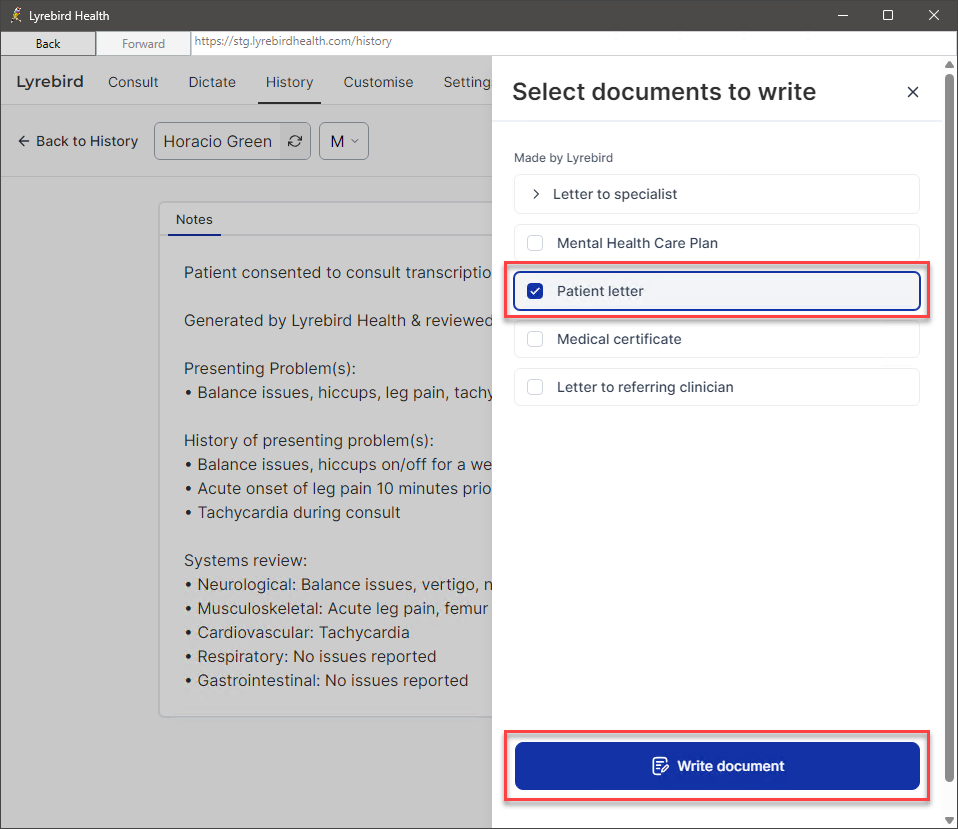Viewport: 958px width, 829px height.
Task: Click the Write document button
Action: point(717,765)
